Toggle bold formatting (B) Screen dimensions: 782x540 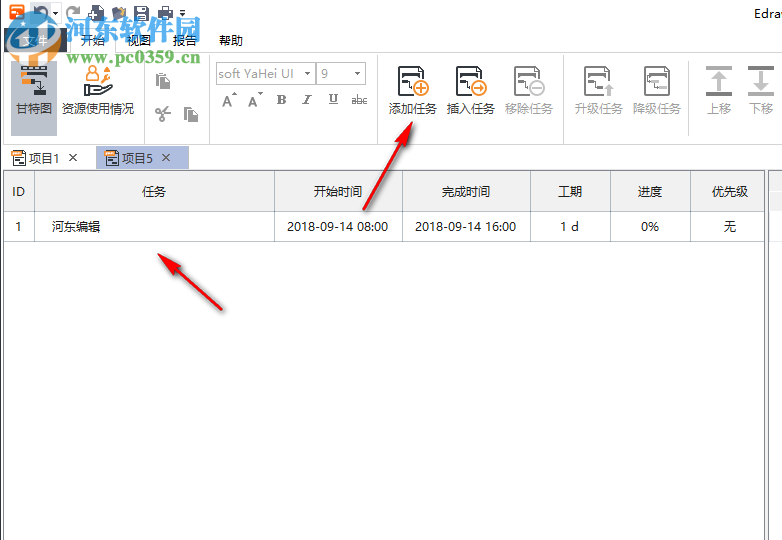281,100
